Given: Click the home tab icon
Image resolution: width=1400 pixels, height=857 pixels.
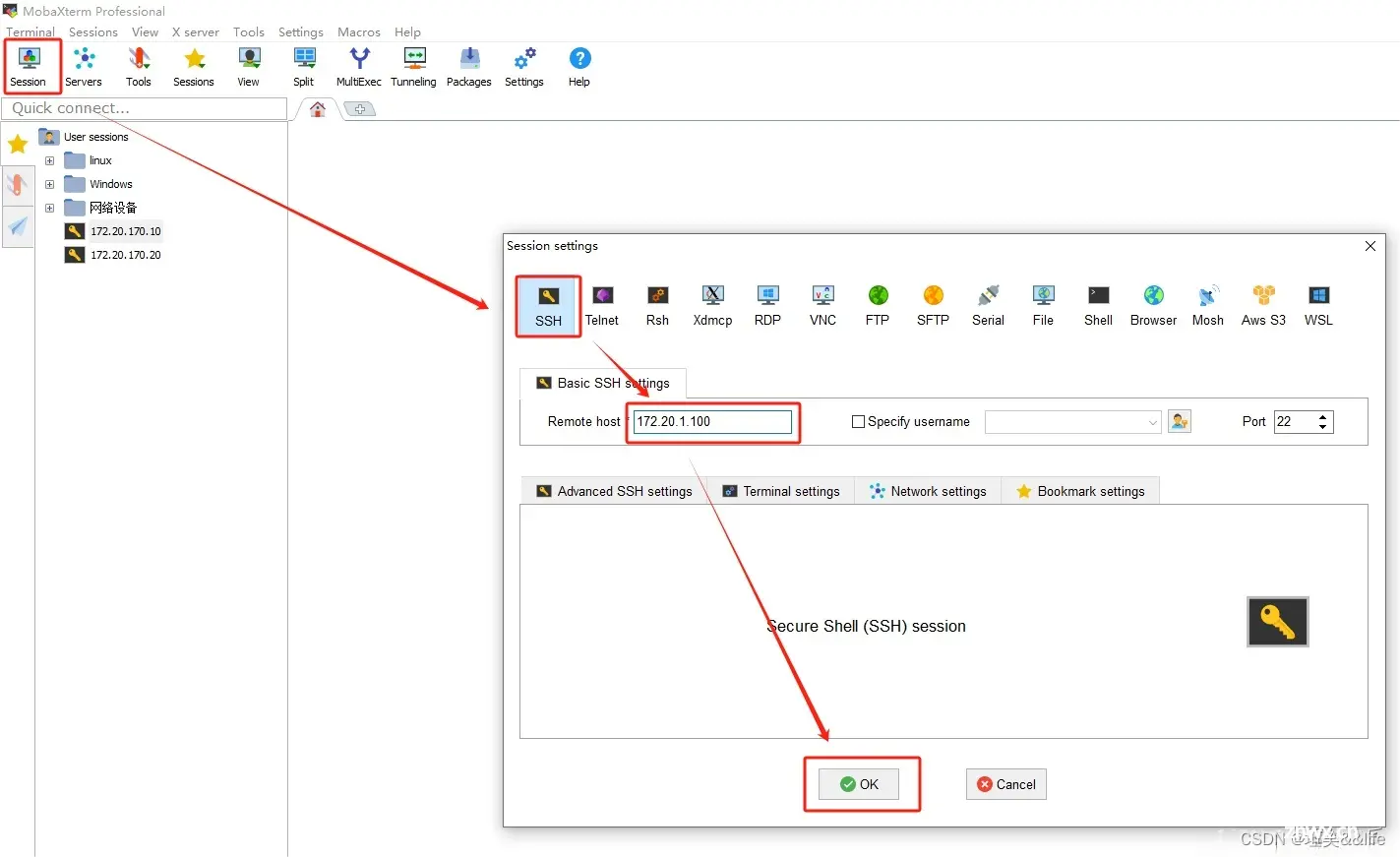Looking at the screenshot, I should point(317,109).
